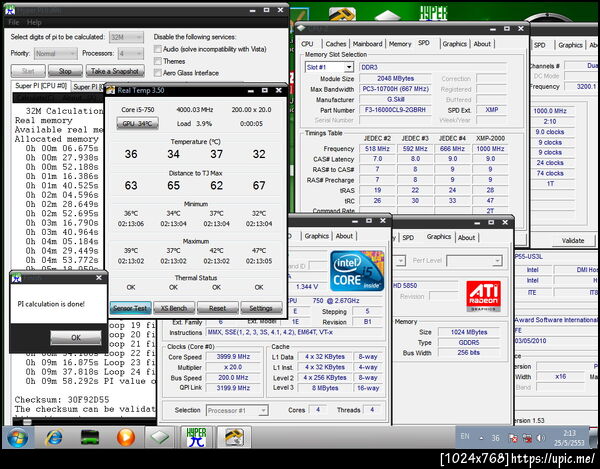
Task: Click the diamond icon in CPU-Z SPD title bar
Action: click(301, 28)
